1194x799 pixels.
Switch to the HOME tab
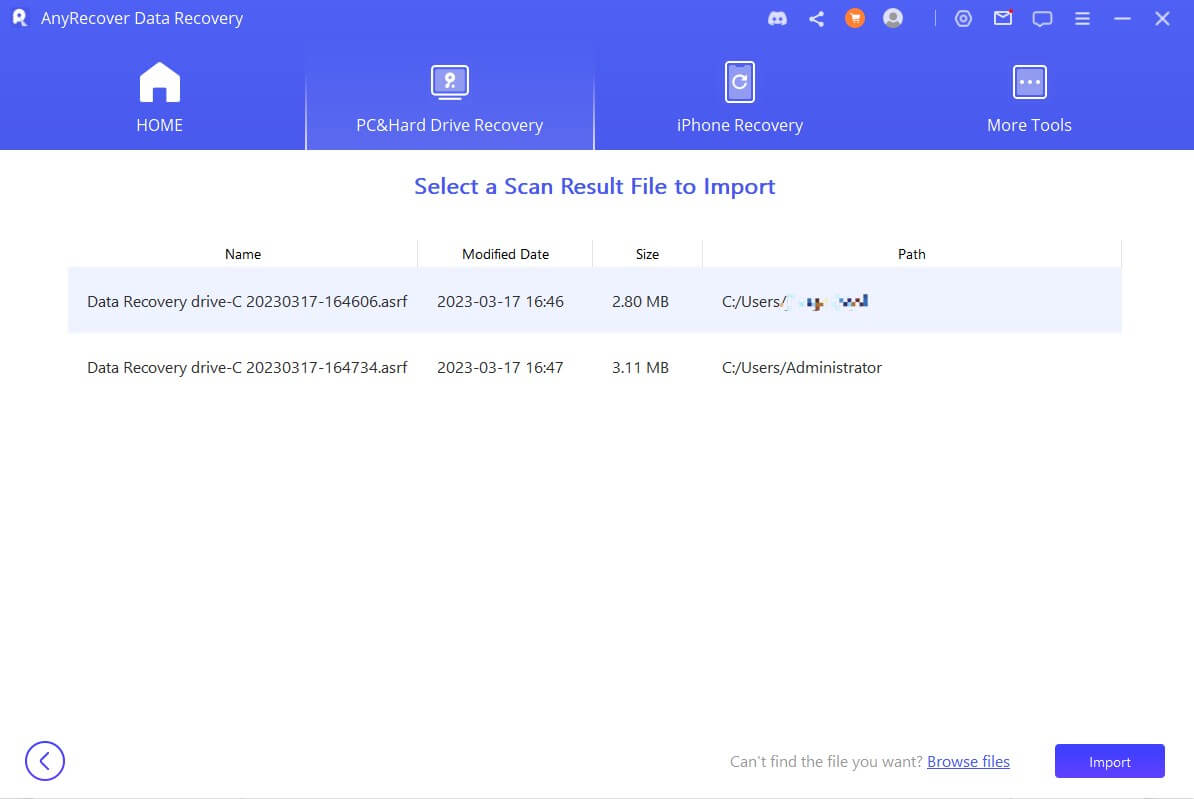coord(159,98)
